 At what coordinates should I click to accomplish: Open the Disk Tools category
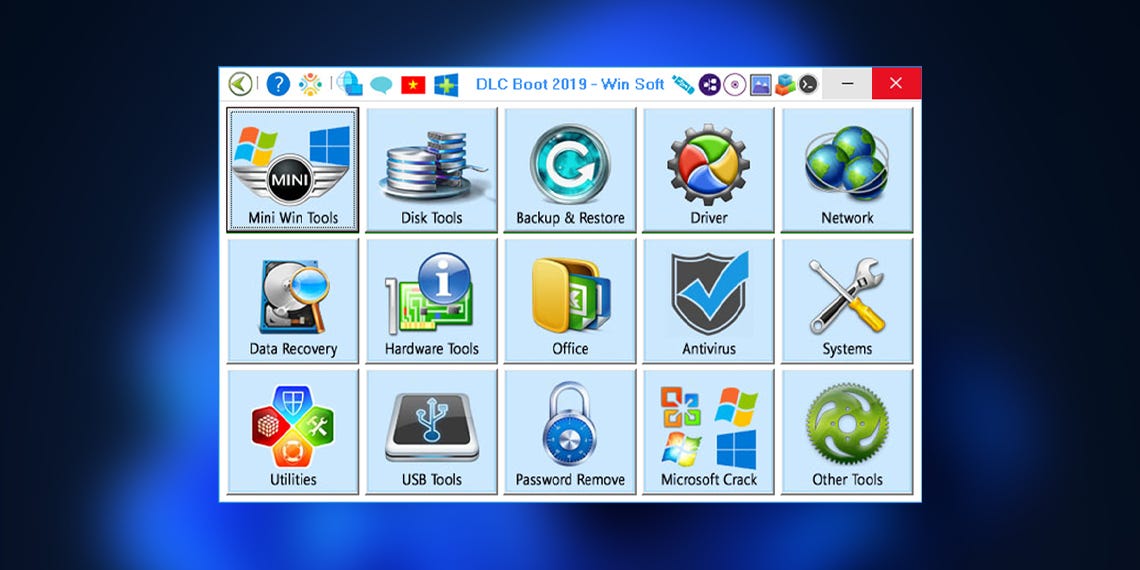432,170
